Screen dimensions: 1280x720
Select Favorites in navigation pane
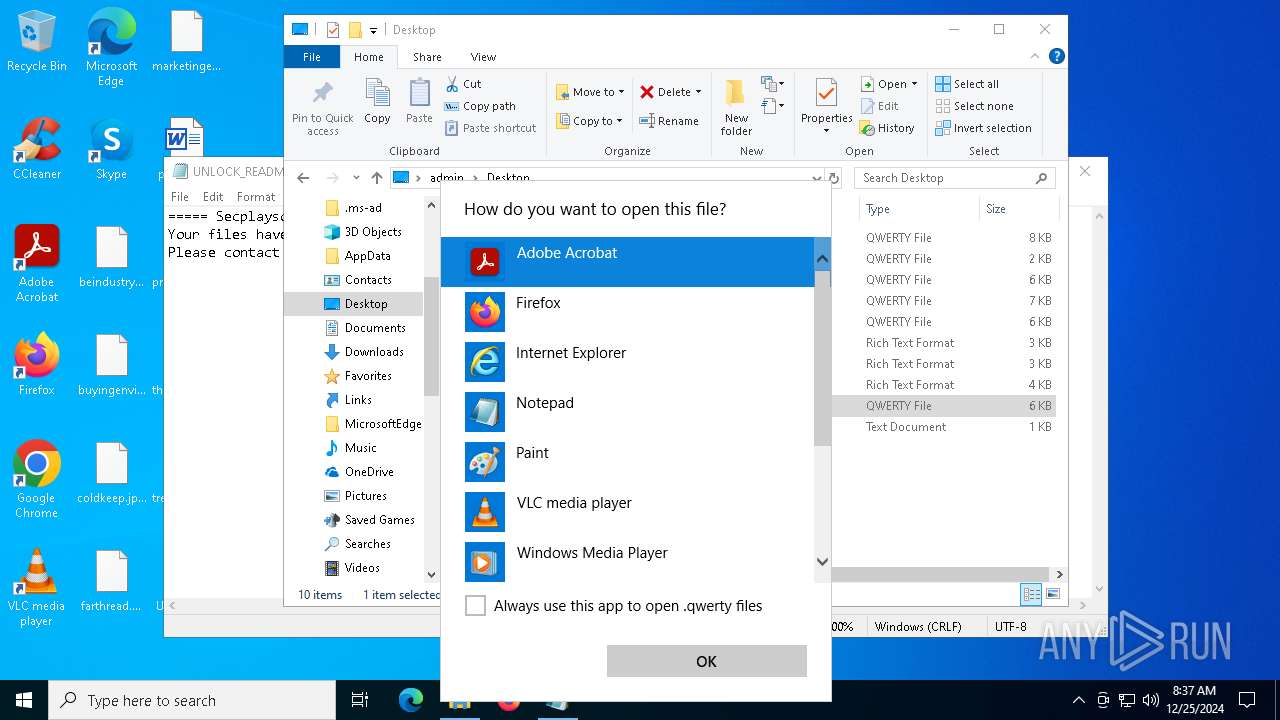pos(358,376)
